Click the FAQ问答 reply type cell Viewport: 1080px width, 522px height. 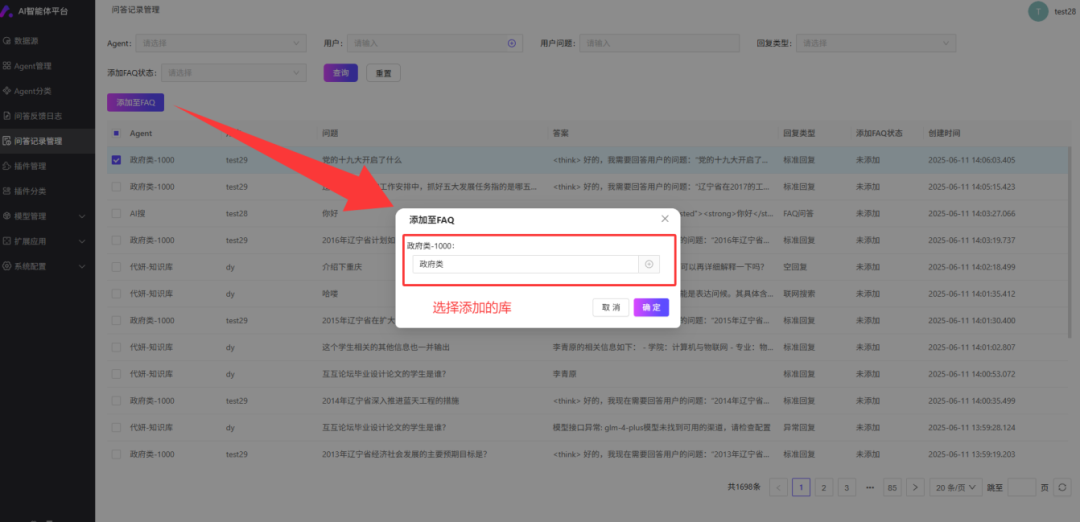(798, 213)
